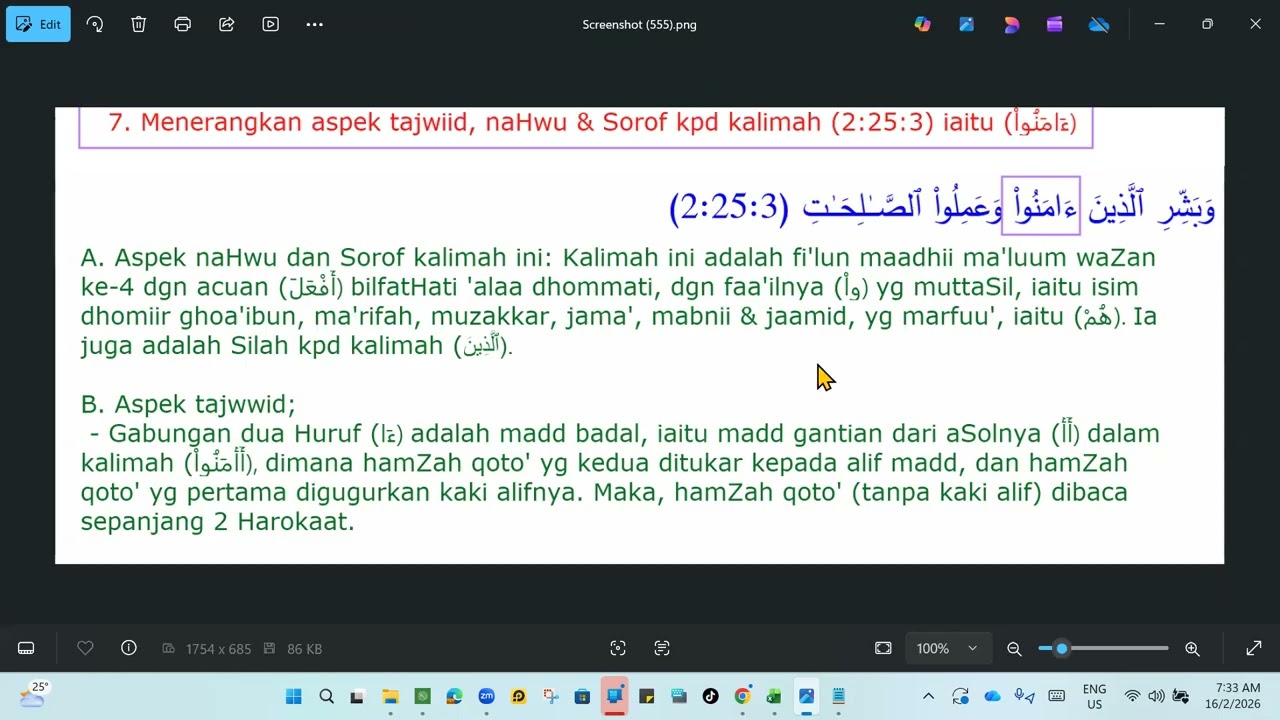Open the Windows Start menu

coord(294,696)
